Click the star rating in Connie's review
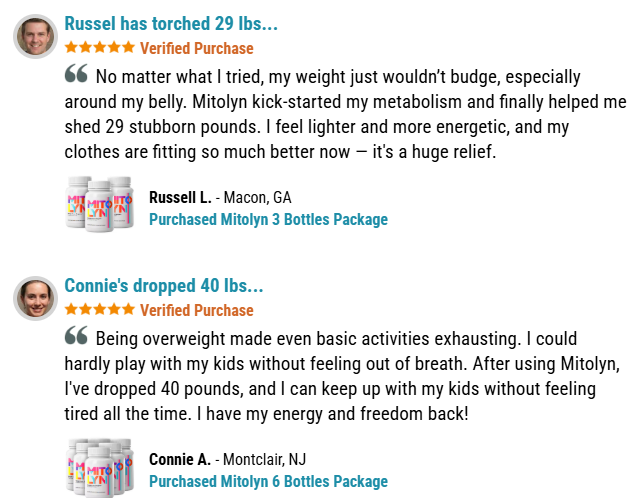The image size is (638, 498). [x=99, y=310]
